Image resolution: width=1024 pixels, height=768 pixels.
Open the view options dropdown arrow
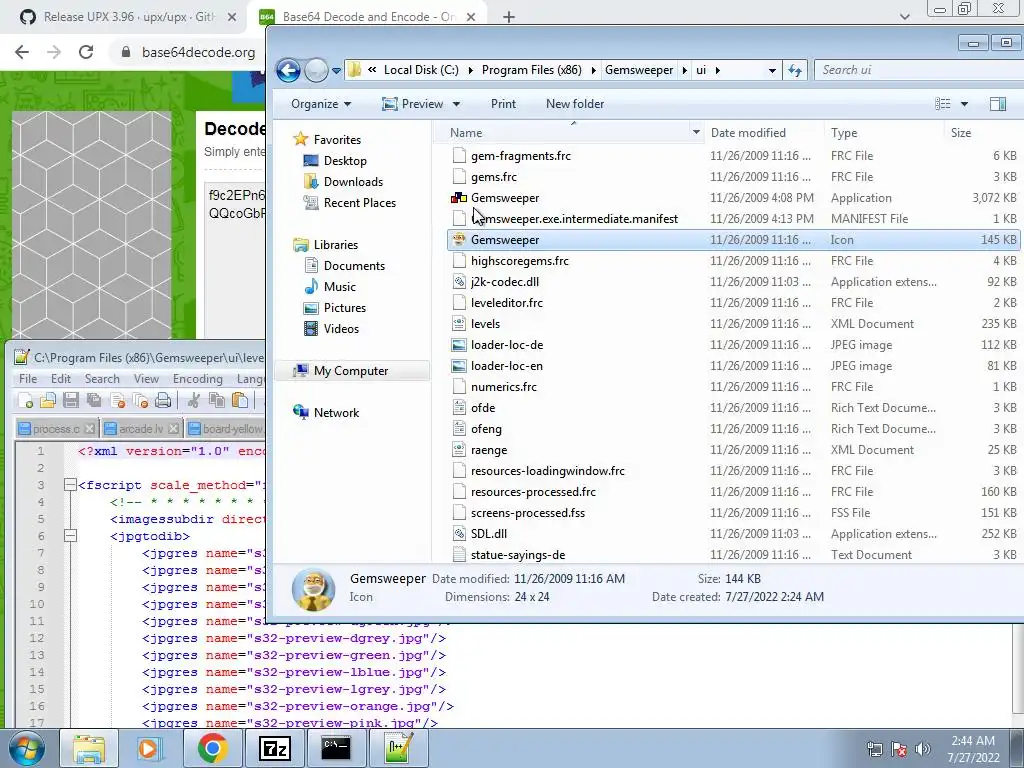[x=964, y=104]
